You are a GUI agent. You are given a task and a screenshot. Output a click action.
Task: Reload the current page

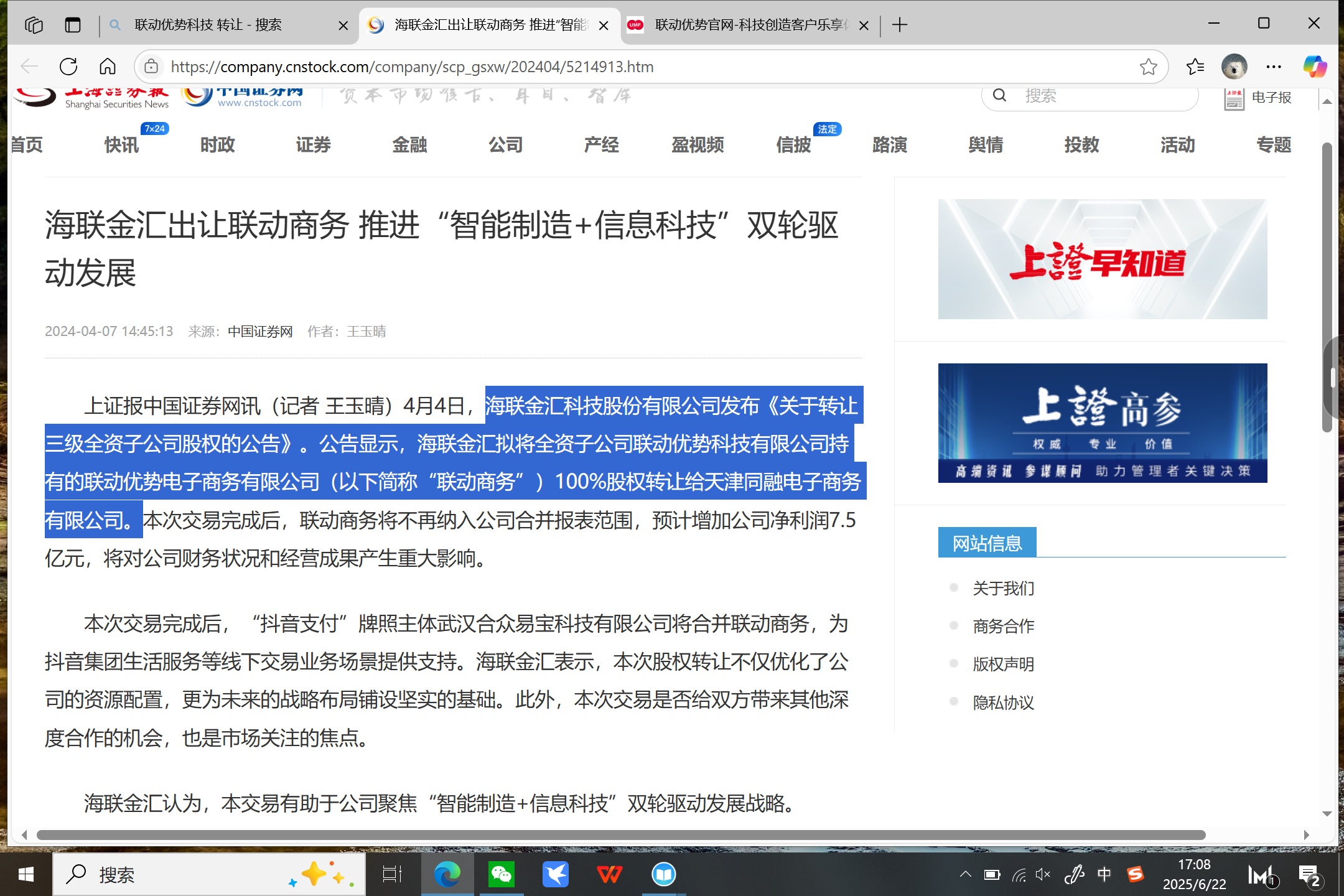pyautogui.click(x=68, y=67)
